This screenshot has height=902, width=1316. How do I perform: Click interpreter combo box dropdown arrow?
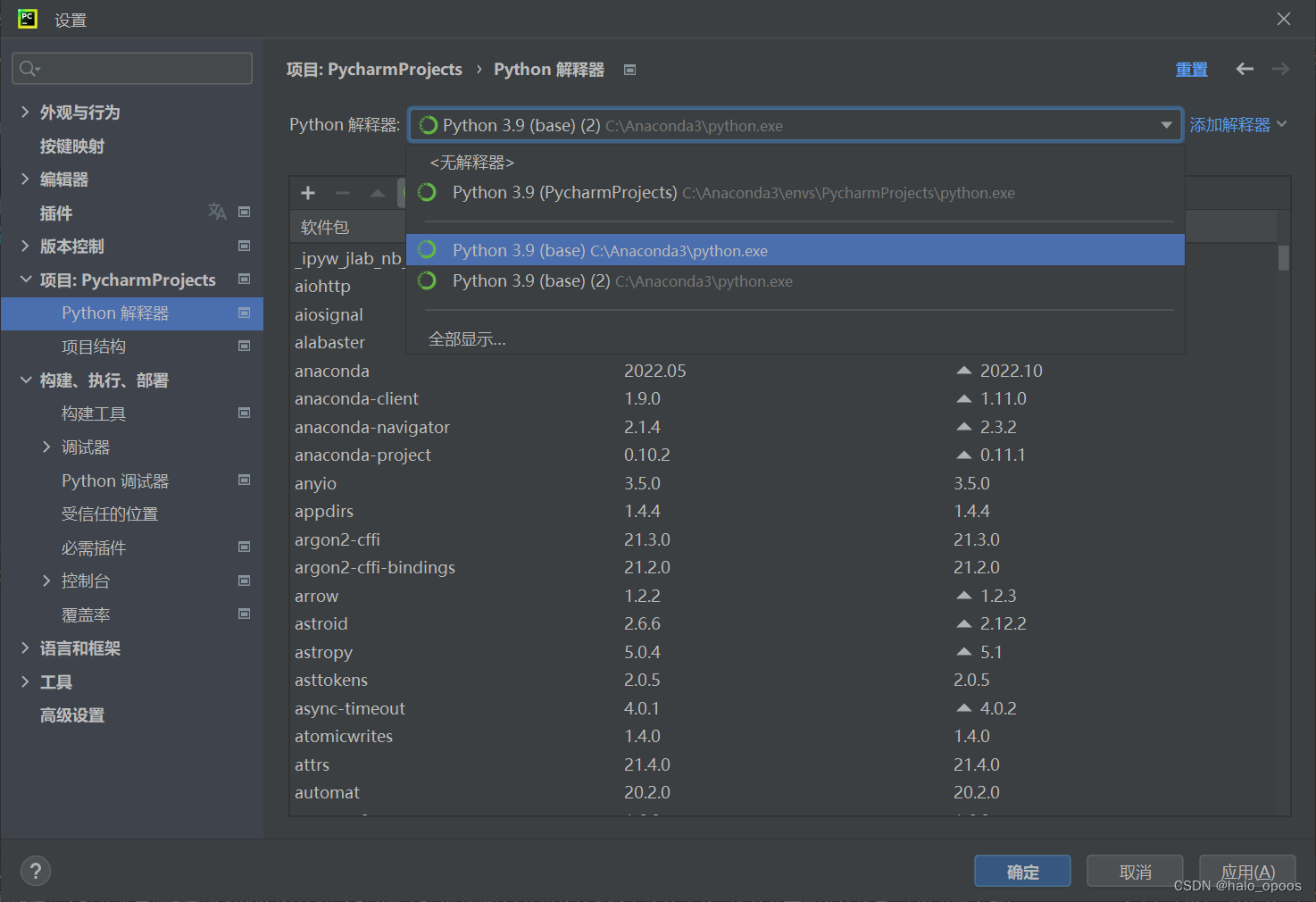point(1166,125)
